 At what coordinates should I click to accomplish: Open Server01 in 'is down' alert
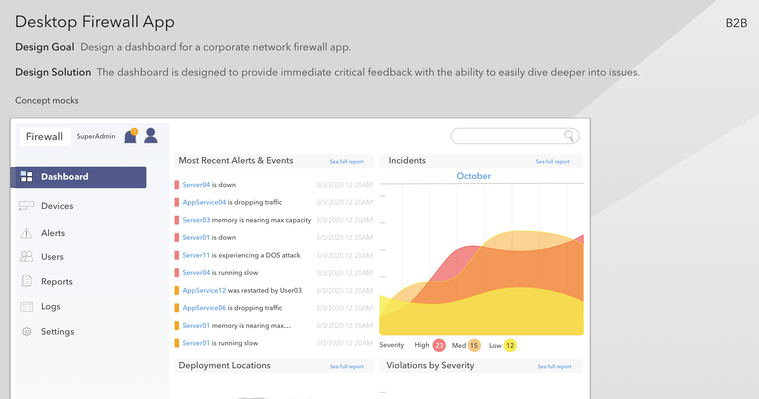[196, 237]
